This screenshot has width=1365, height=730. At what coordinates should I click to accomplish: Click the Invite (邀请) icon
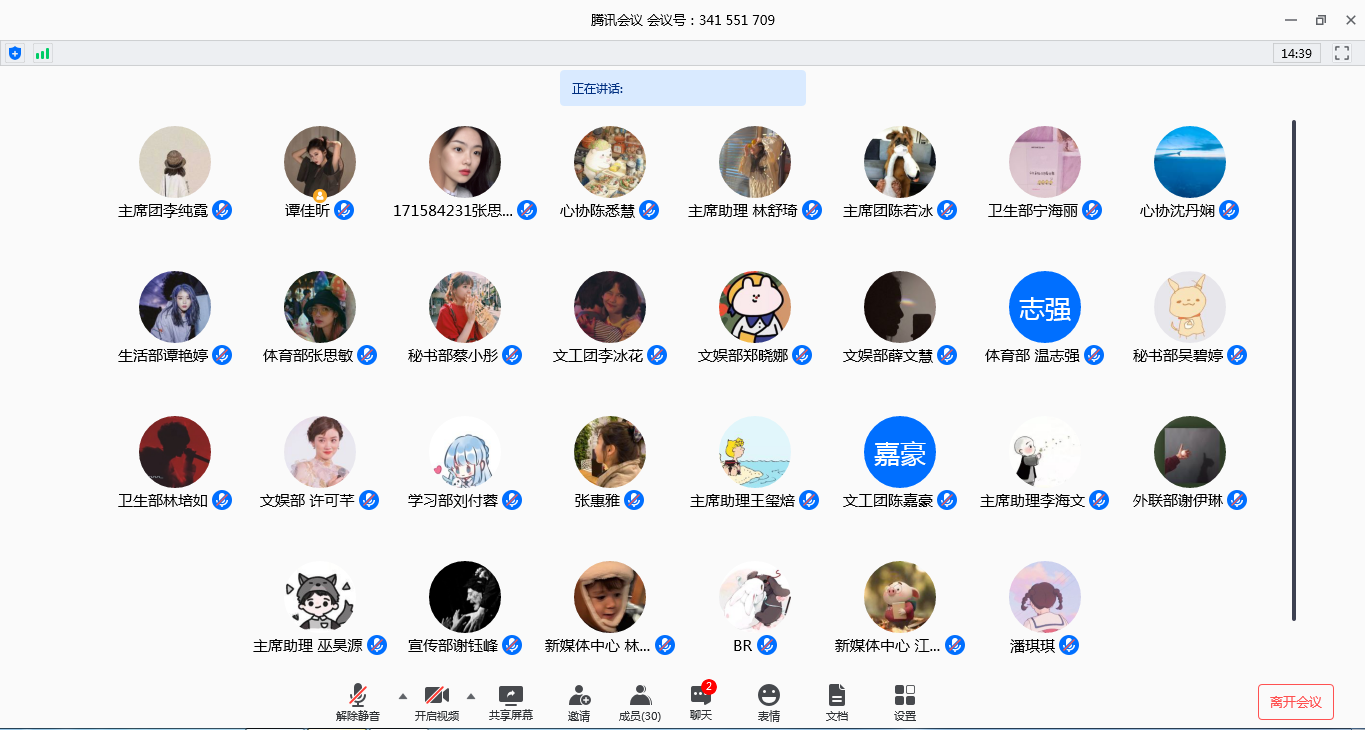(579, 702)
